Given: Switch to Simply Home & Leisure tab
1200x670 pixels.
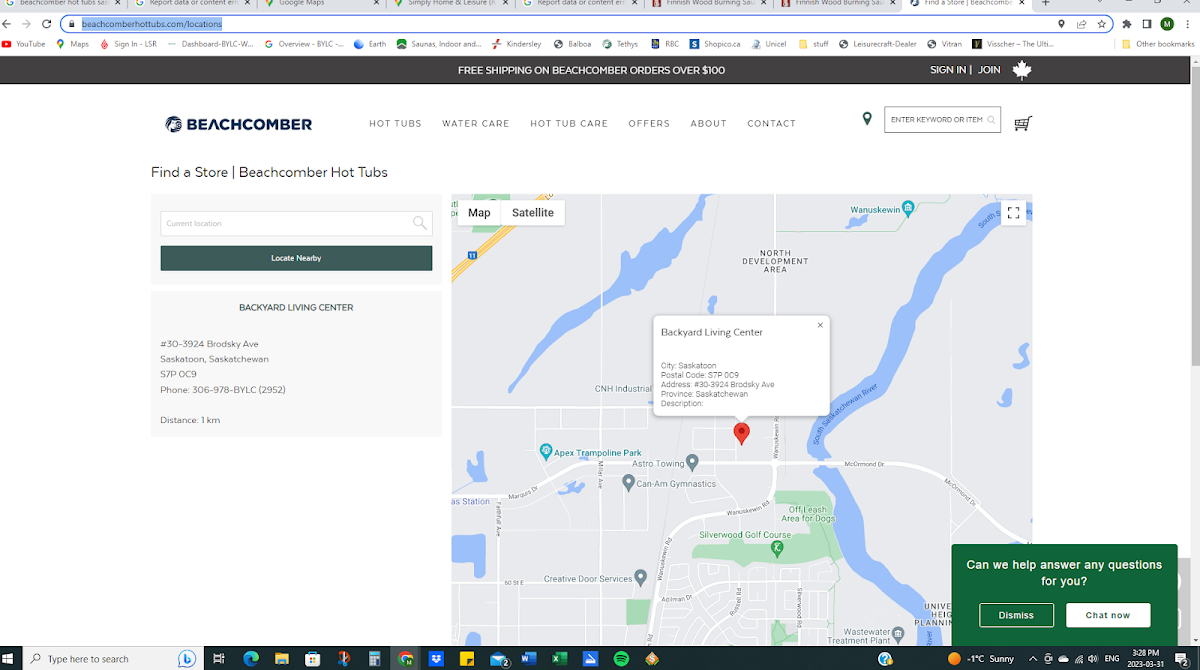Looking at the screenshot, I should pyautogui.click(x=450, y=4).
